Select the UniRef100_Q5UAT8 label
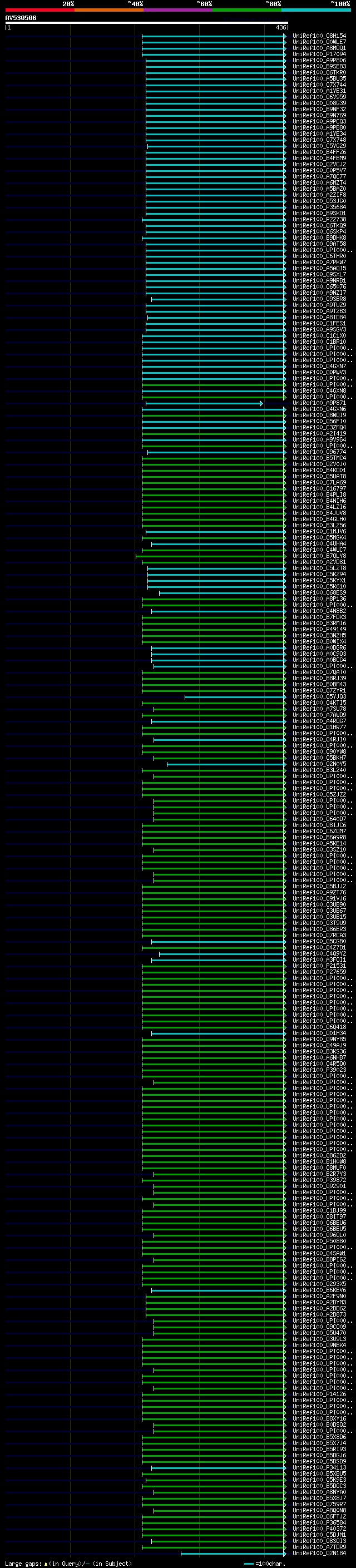356x1568 pixels. 319,476
